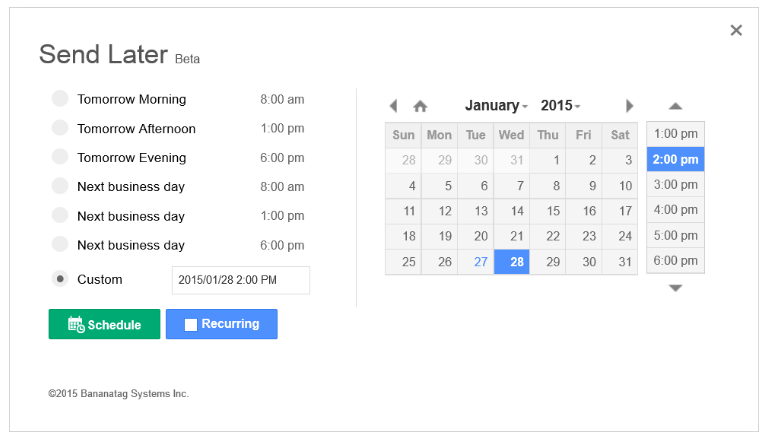Screen dimensions: 765x440
Task: Toggle the checkbox inside Recurring button
Action: [x=191, y=324]
